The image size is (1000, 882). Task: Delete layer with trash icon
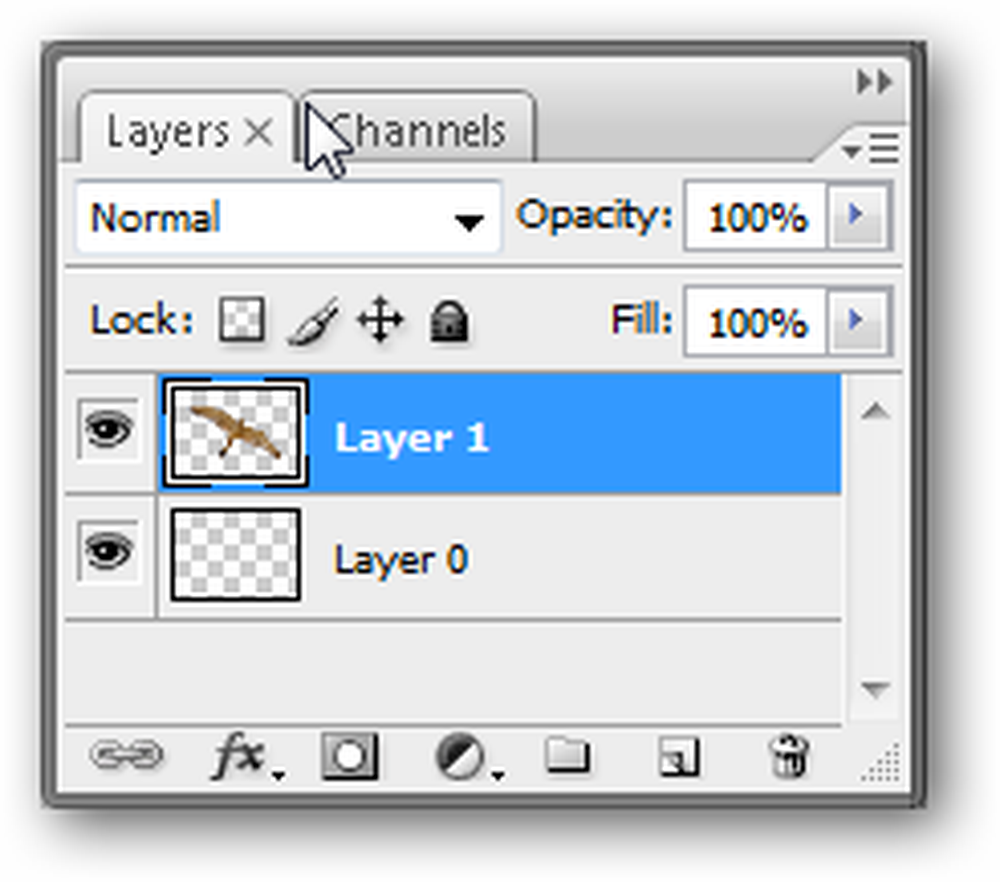789,757
